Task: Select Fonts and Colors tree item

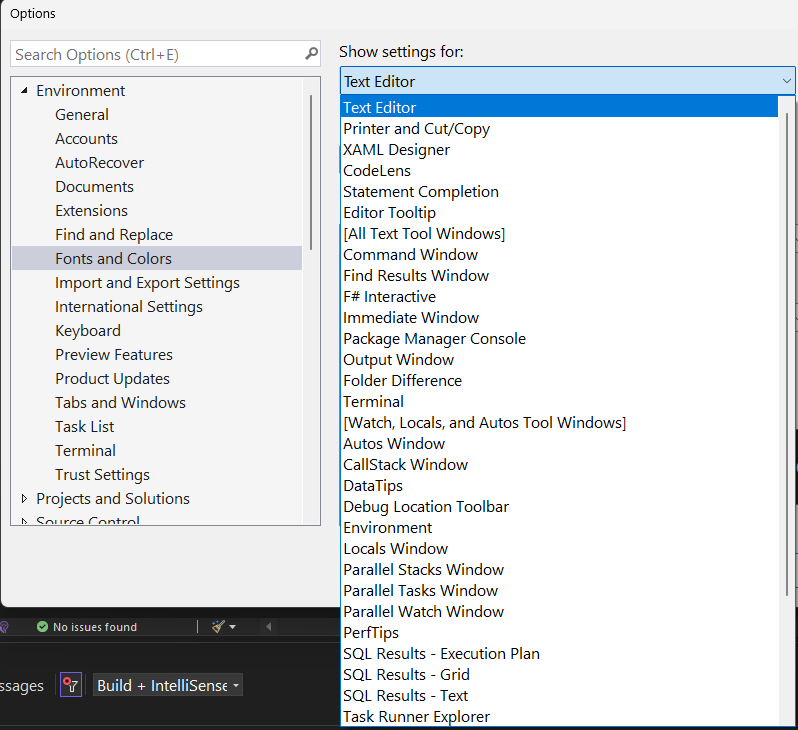Action: click(157, 258)
